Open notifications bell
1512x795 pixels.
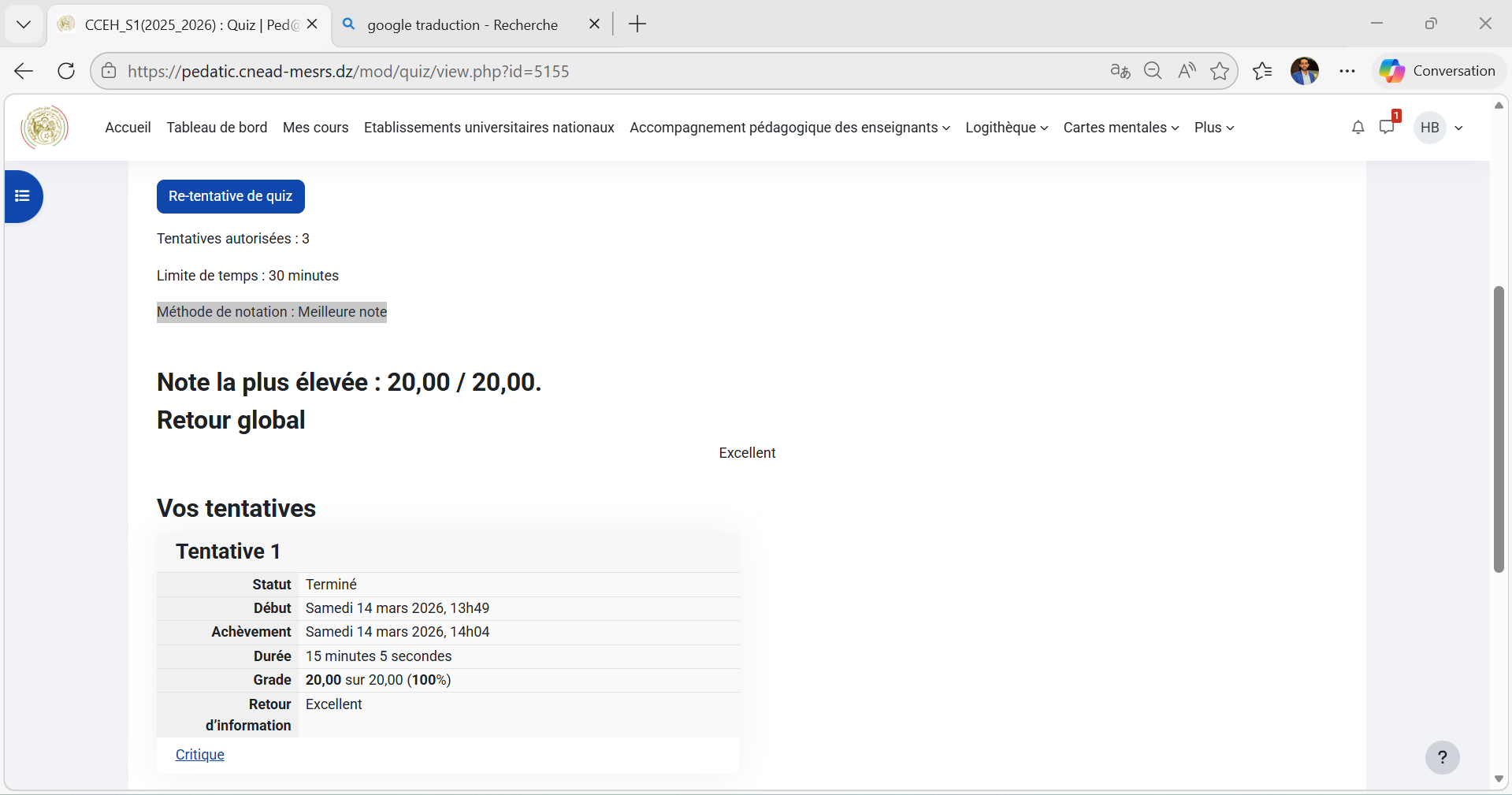pyautogui.click(x=1358, y=128)
